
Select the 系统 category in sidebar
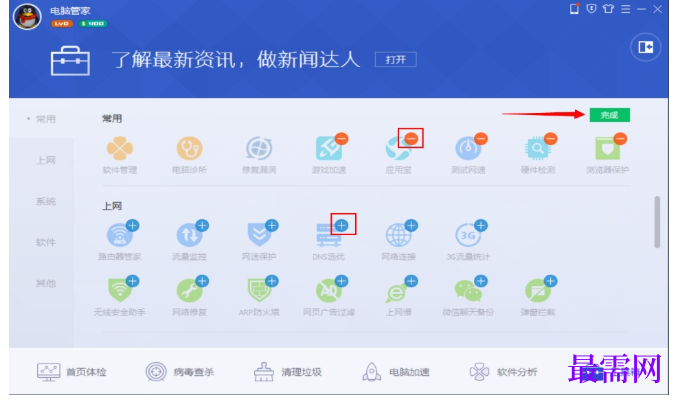(x=46, y=201)
